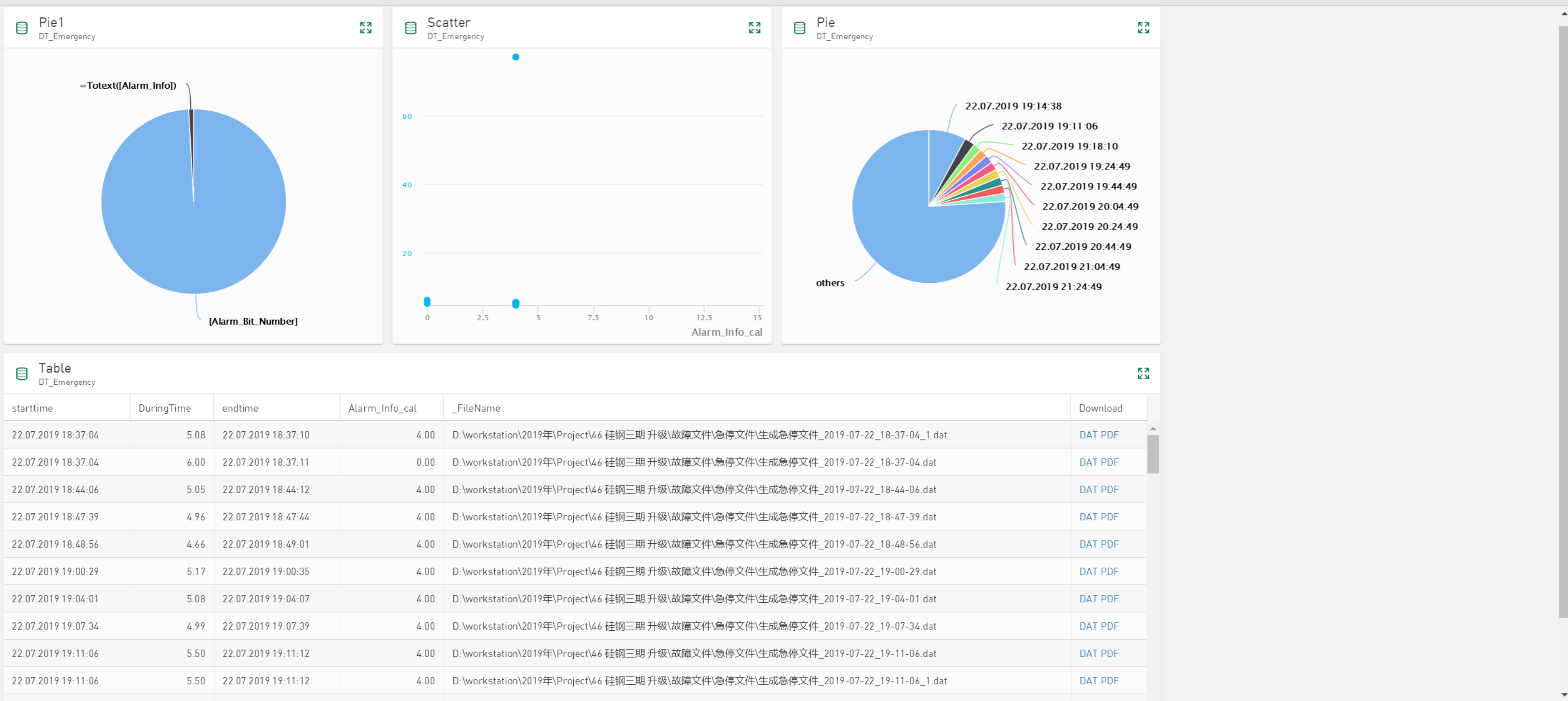Click pie label 22.07.2019 20:44:49
The height and width of the screenshot is (701, 1568).
pos(1083,247)
